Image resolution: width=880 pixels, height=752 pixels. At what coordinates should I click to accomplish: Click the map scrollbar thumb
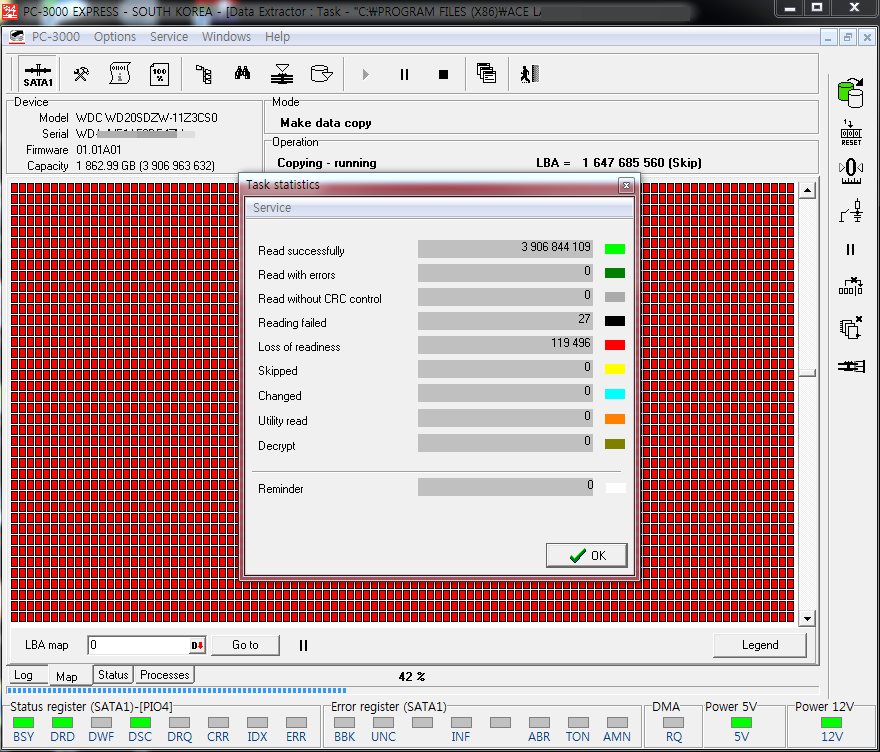pyautogui.click(x=807, y=373)
